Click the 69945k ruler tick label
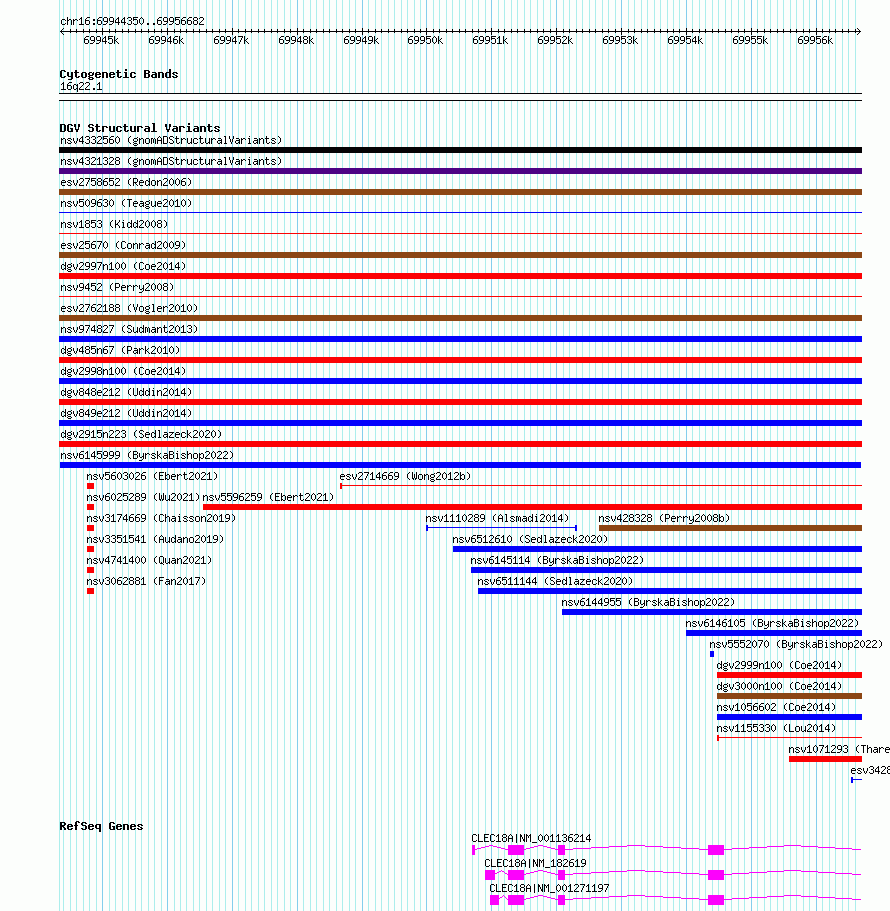This screenshot has width=890, height=911. (x=101, y=40)
